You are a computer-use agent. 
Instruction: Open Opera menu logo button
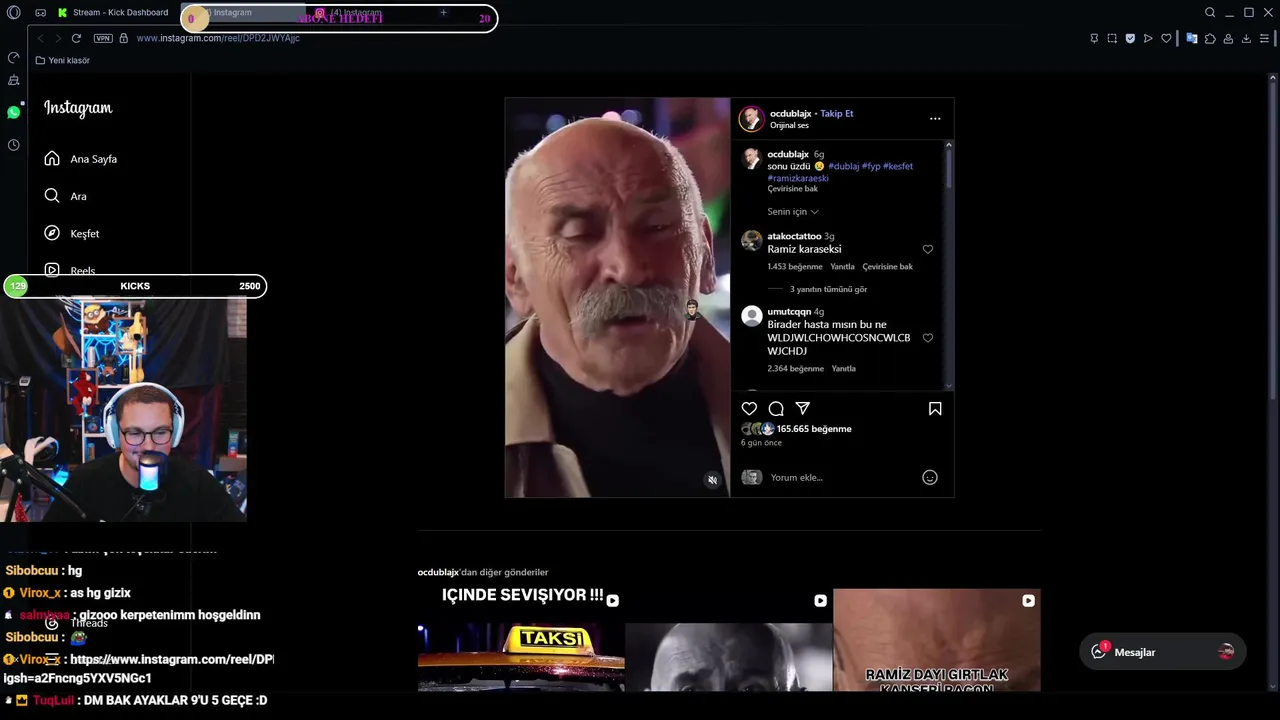[x=13, y=12]
